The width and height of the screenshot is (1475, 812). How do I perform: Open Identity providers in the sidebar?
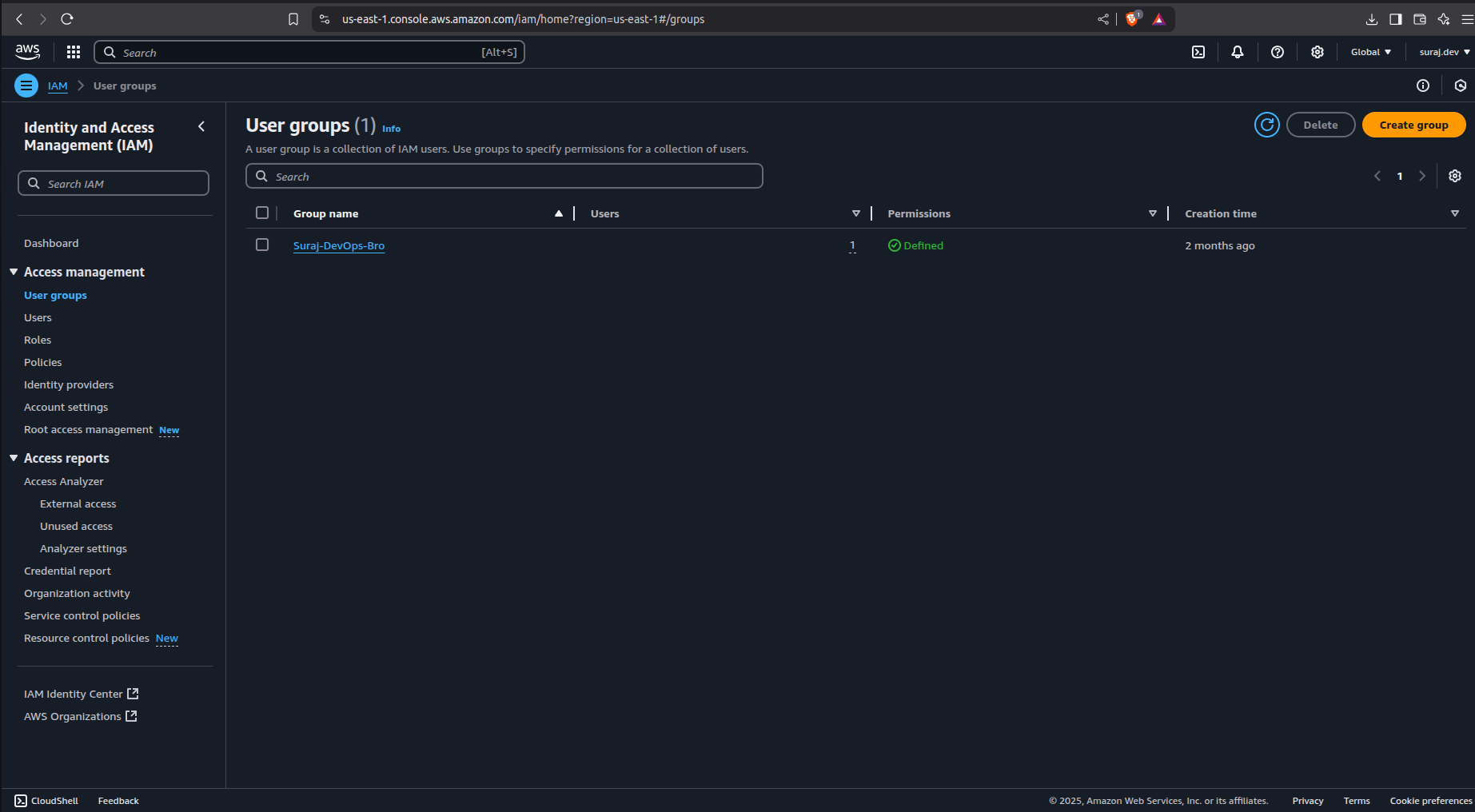click(x=69, y=384)
